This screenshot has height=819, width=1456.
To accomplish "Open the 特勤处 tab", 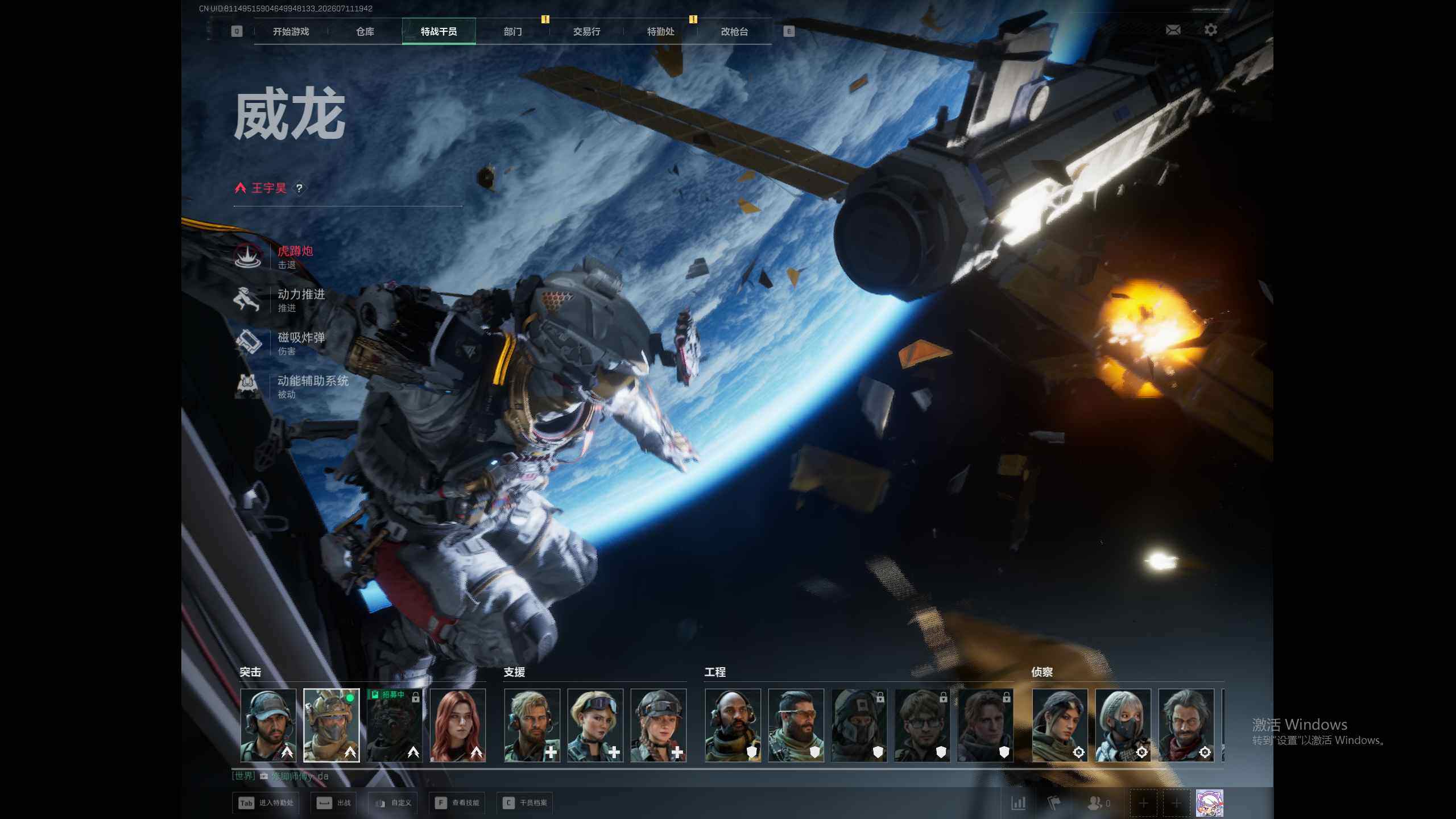I will point(661,31).
